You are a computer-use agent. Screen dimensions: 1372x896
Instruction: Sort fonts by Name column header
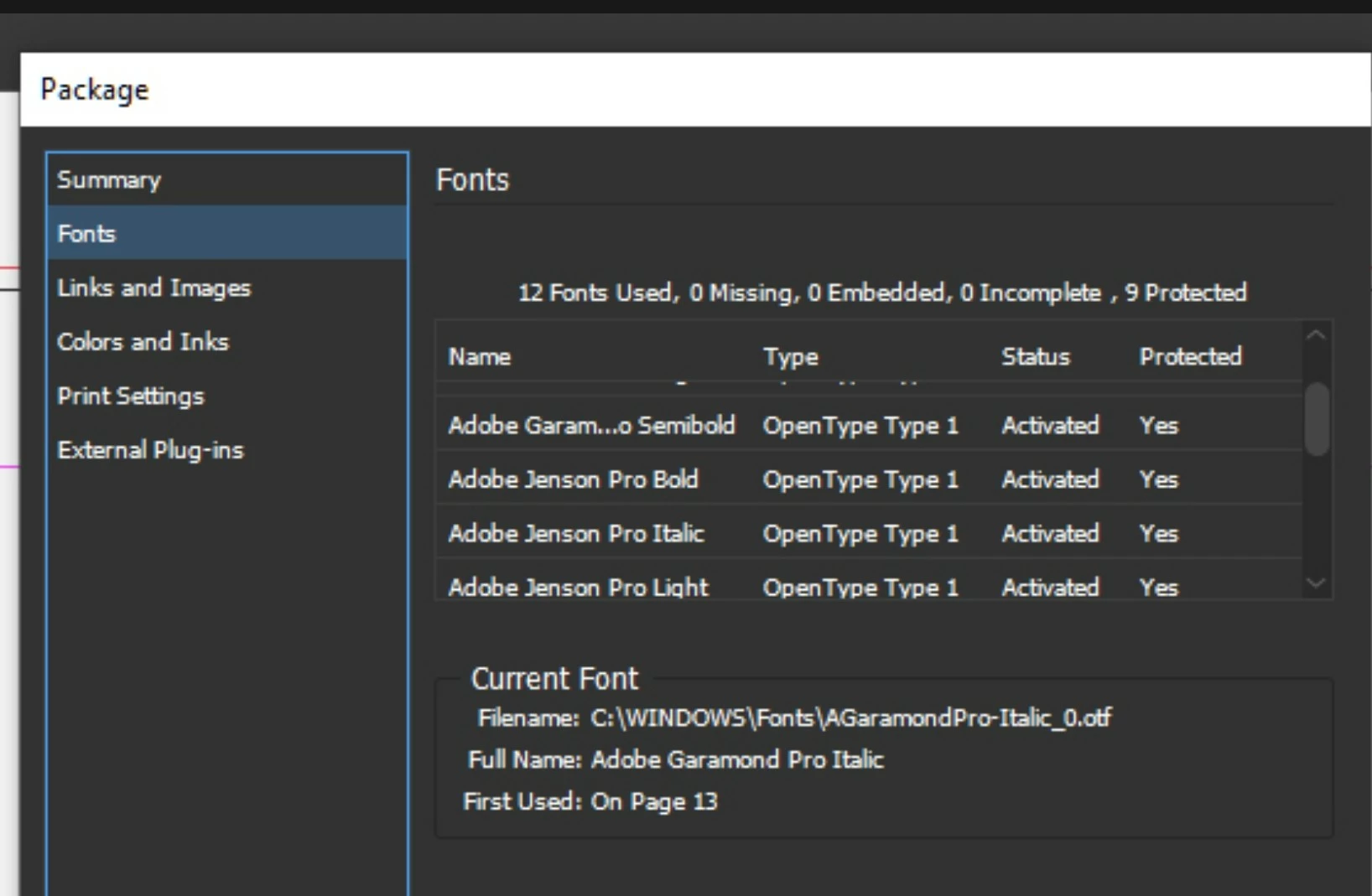[x=480, y=357]
